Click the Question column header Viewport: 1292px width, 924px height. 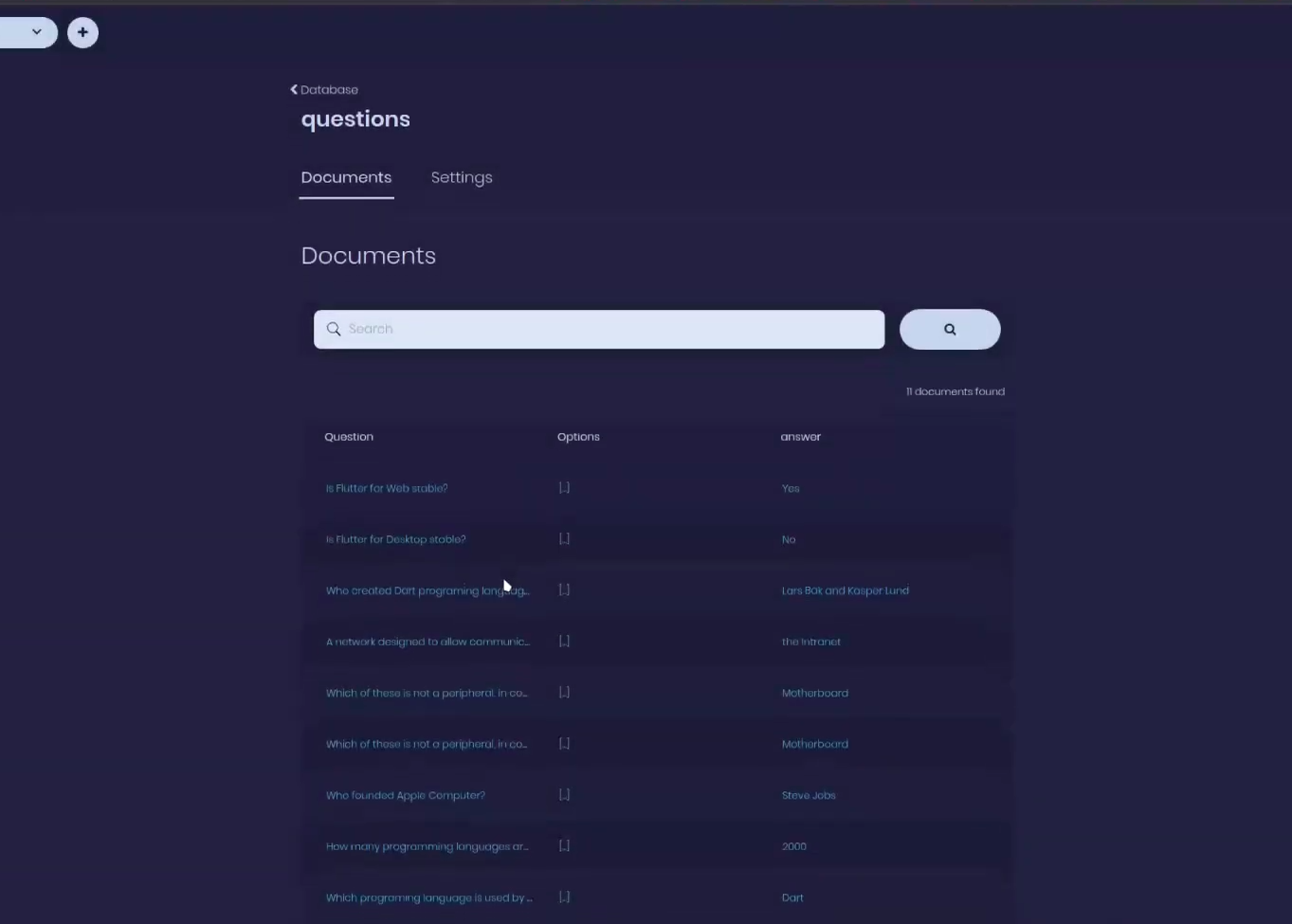349,436
